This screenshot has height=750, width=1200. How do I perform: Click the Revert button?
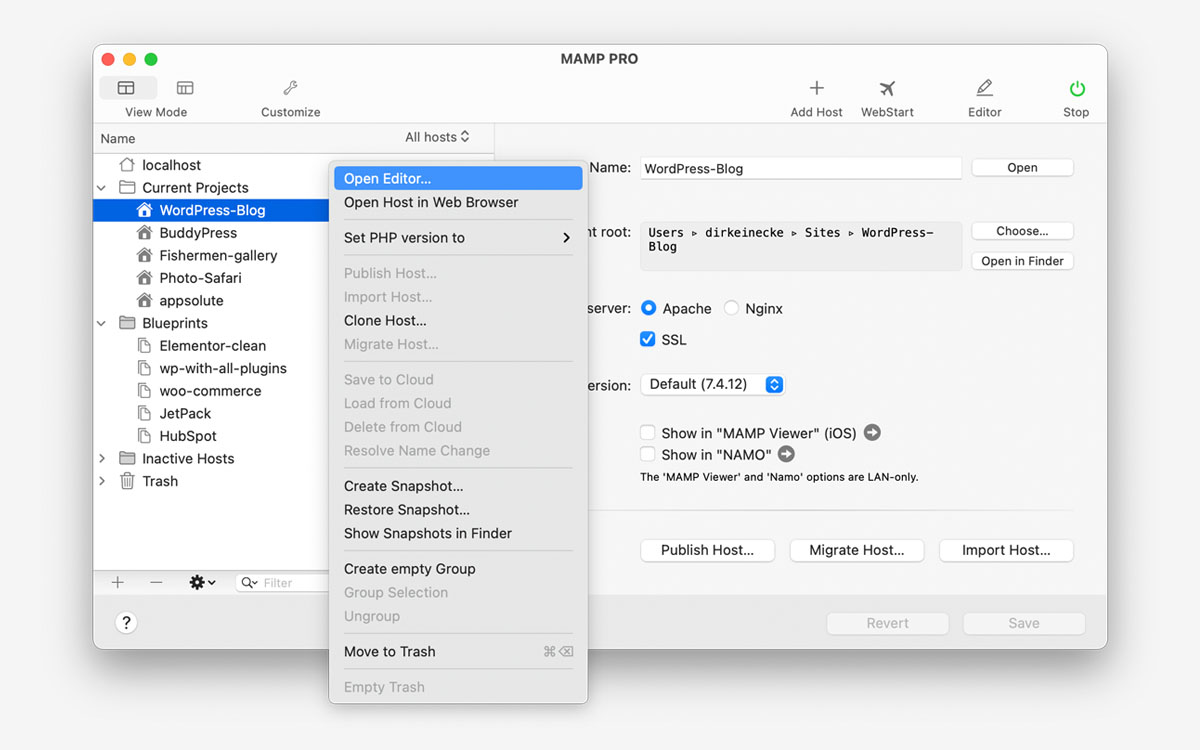click(x=887, y=623)
